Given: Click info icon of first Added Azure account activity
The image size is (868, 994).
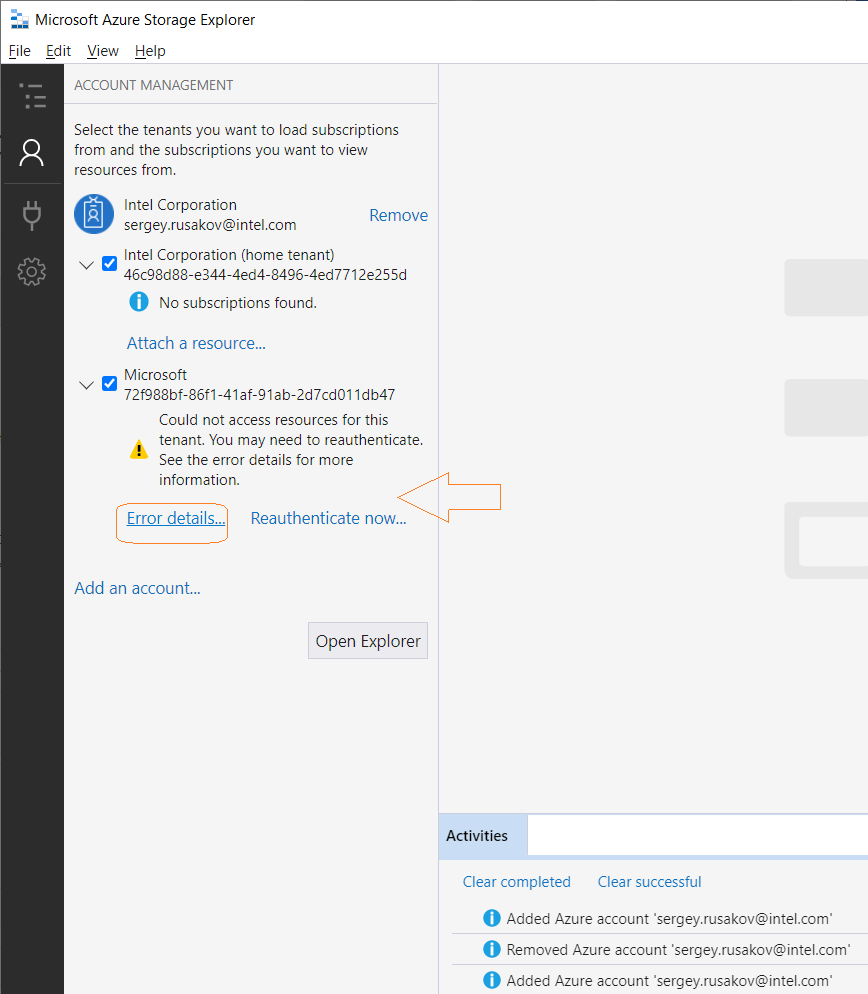Looking at the screenshot, I should click(x=491, y=918).
